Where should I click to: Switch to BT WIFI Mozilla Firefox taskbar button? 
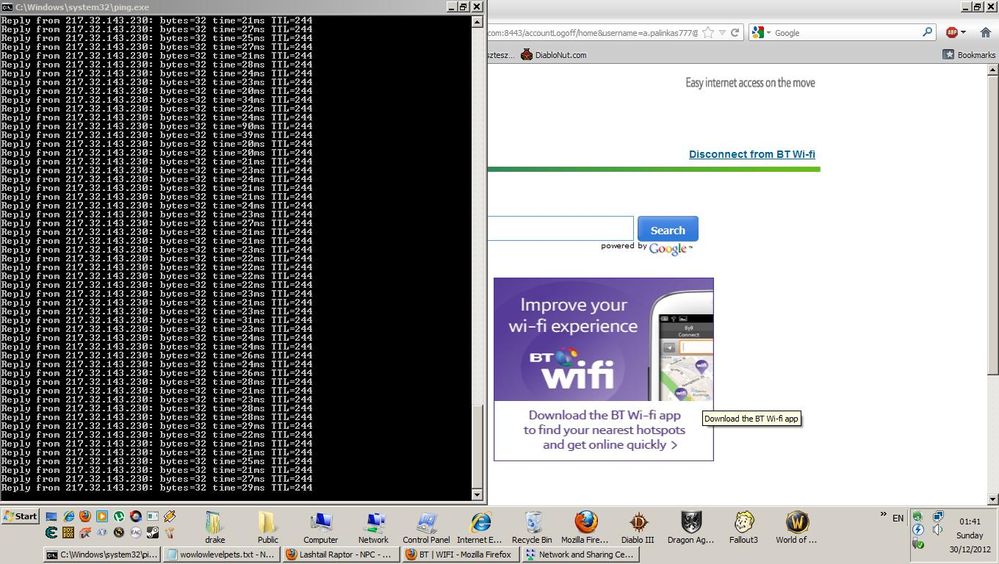[x=459, y=554]
